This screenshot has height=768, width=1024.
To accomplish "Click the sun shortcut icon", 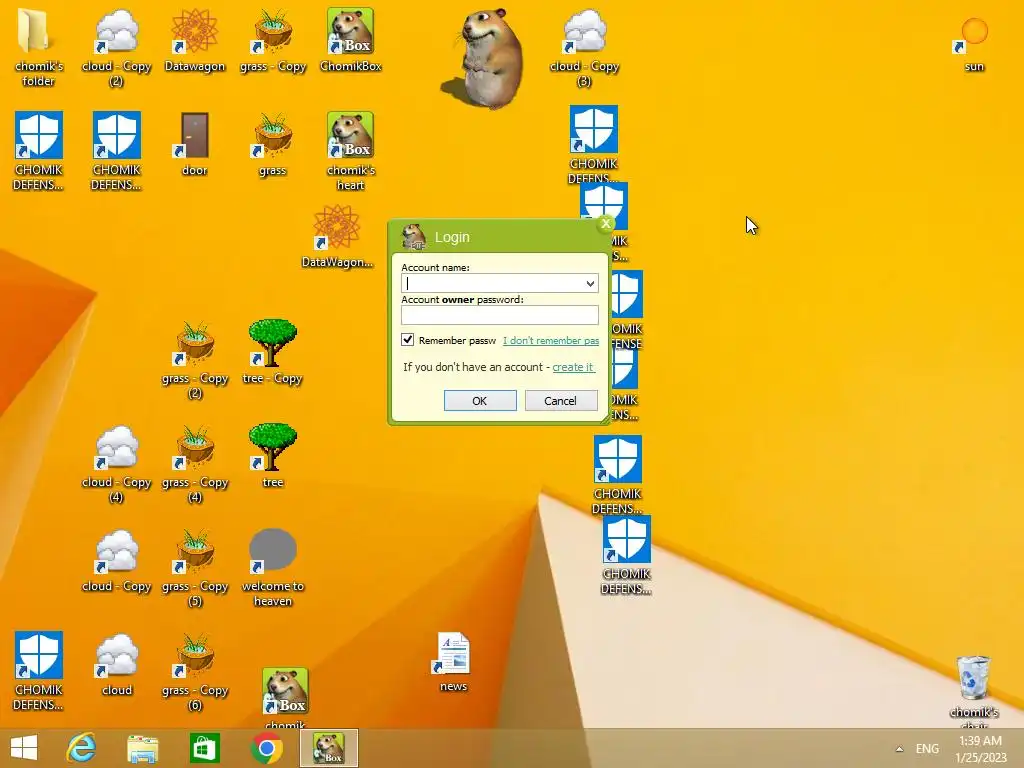I will click(974, 44).
